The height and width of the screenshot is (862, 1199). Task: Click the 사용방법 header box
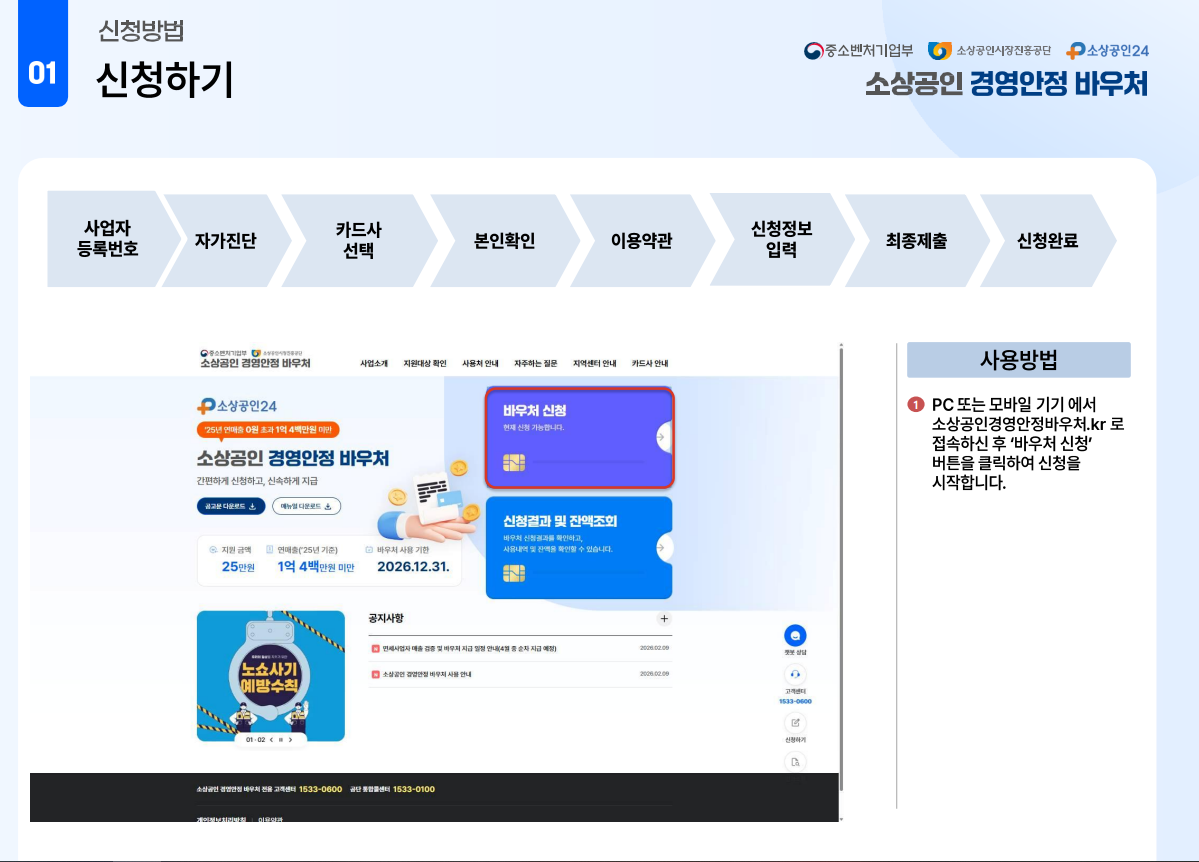click(1019, 359)
